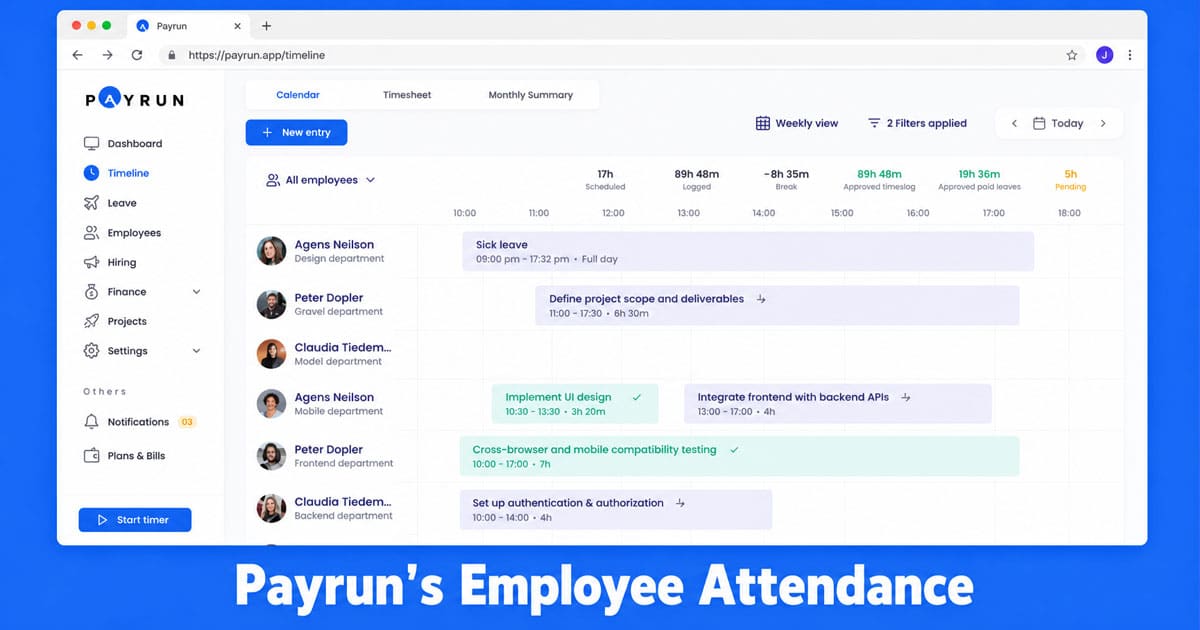Viewport: 1200px width, 630px height.
Task: Click checkmark on Cross-browser testing entry
Action: click(x=734, y=450)
